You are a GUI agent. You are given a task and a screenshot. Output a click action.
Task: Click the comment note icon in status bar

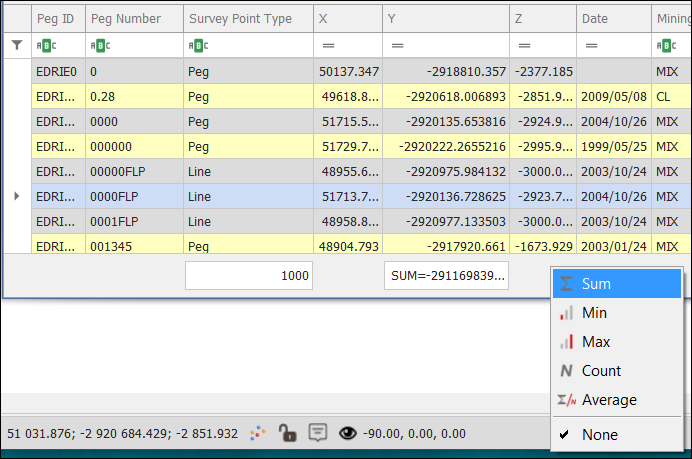click(317, 433)
